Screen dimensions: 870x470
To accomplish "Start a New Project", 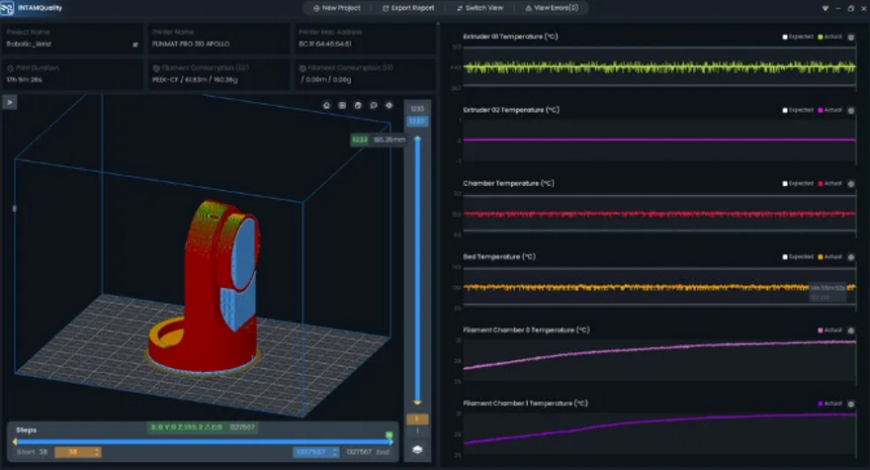I will pyautogui.click(x=337, y=8).
